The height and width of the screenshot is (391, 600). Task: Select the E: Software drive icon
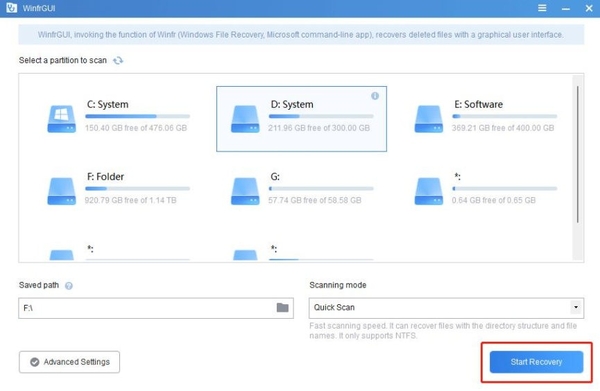(429, 119)
